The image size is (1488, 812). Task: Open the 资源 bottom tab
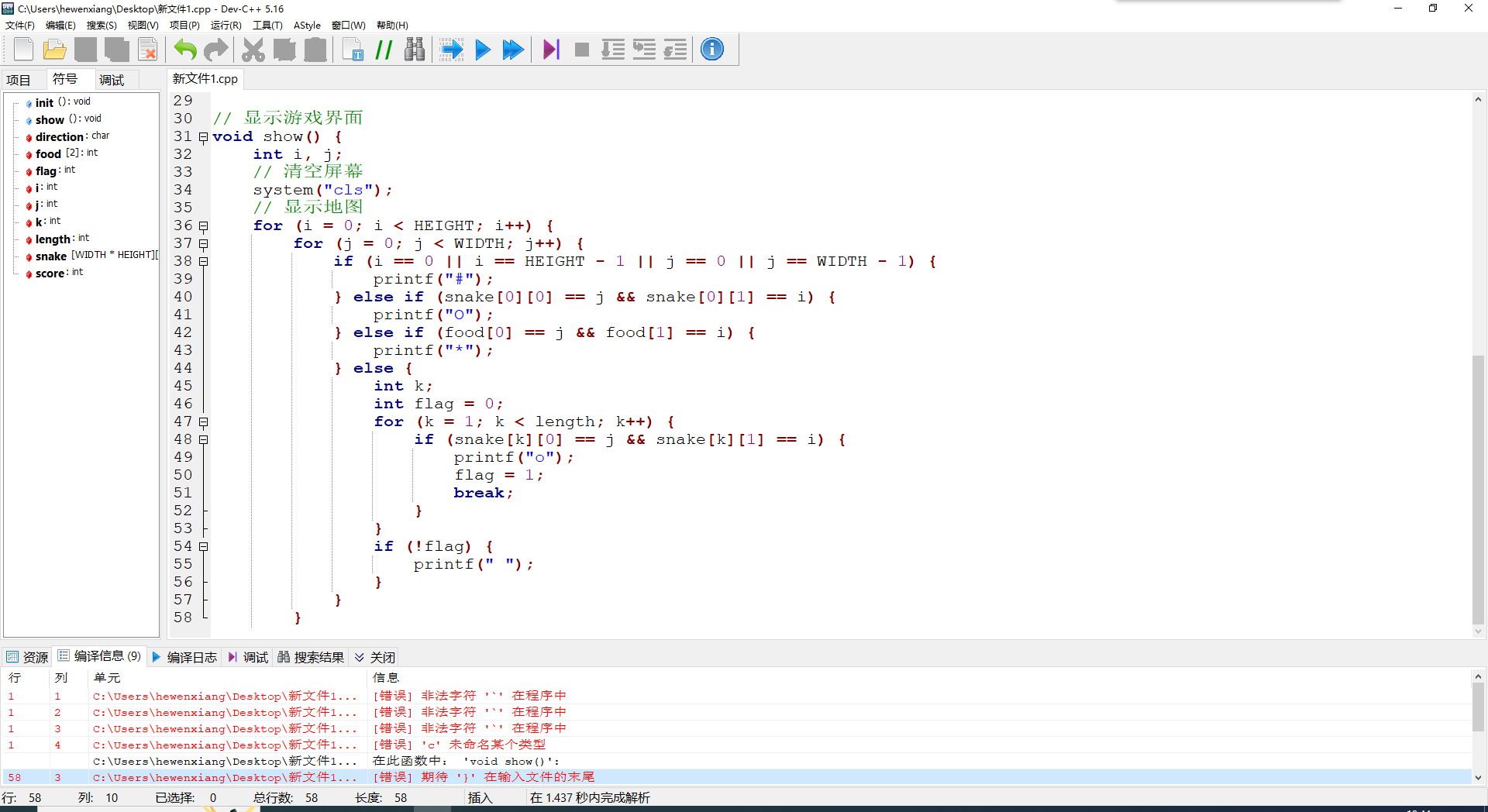click(28, 657)
